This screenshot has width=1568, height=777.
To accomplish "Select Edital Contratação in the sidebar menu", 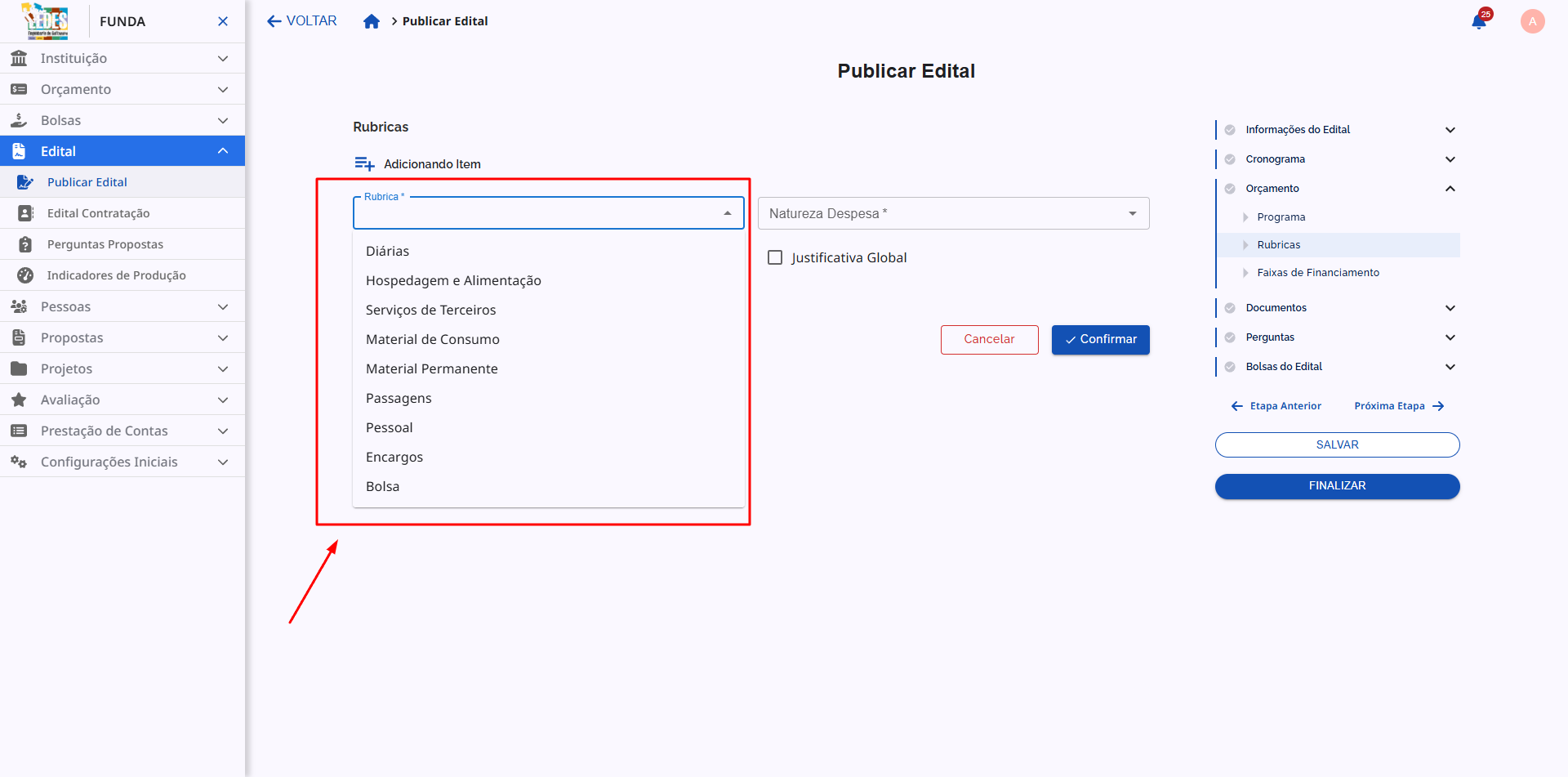I will click(x=99, y=212).
